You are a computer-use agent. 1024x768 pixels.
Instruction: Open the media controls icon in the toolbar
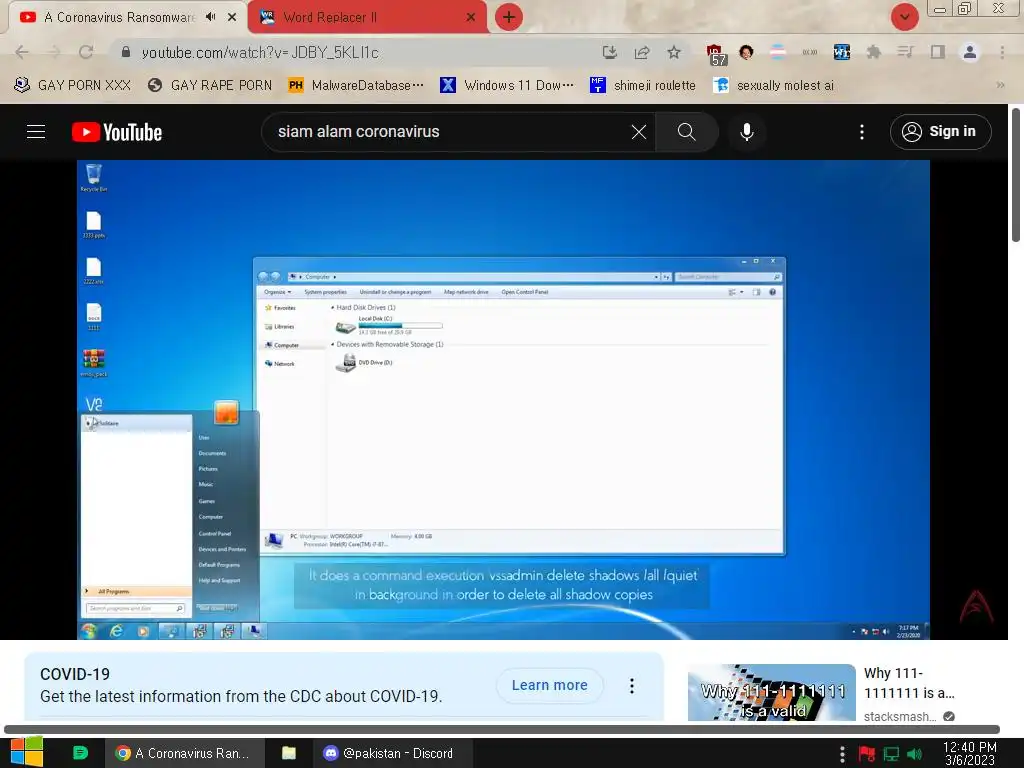905,52
